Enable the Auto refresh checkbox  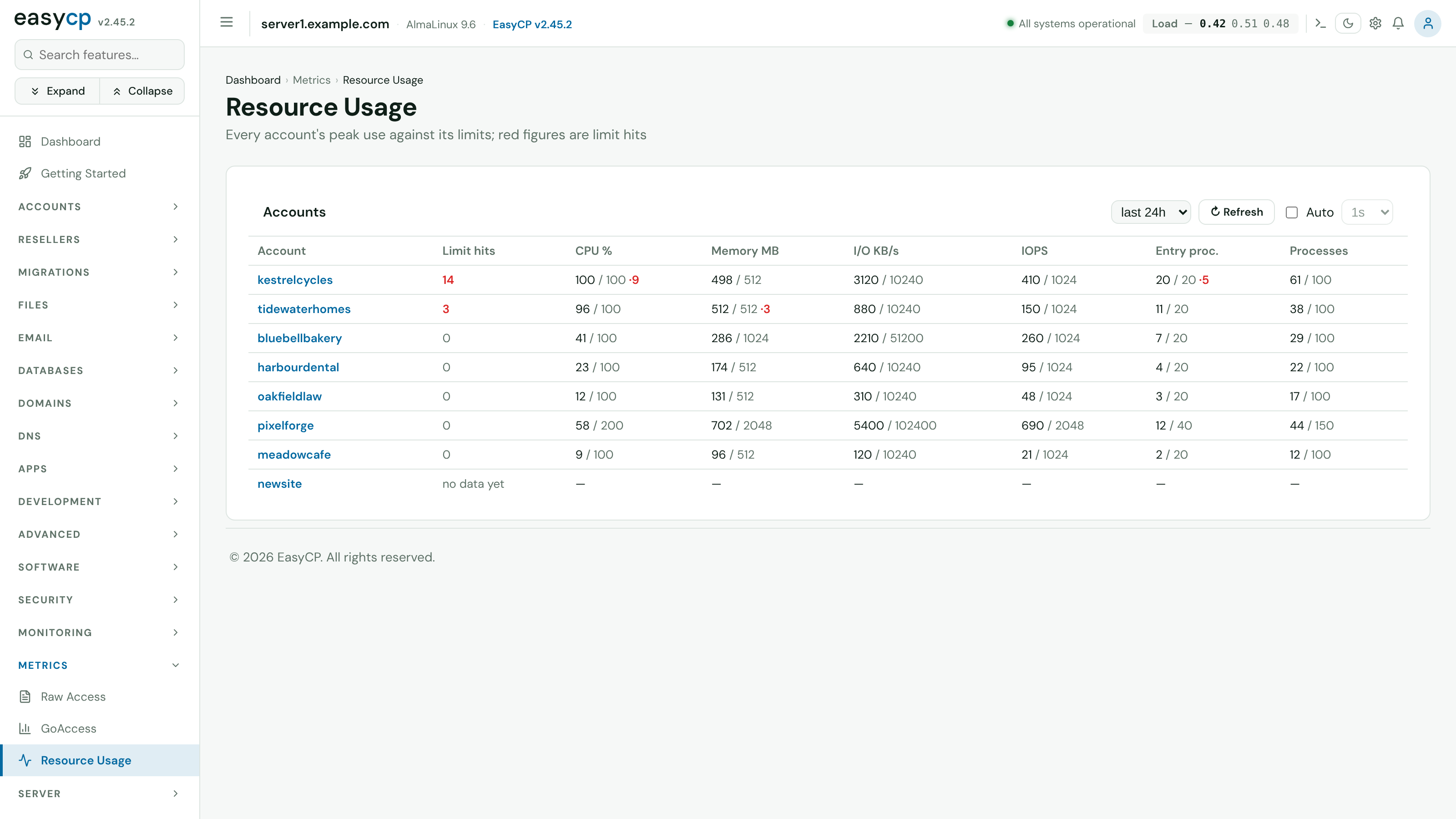1292,212
